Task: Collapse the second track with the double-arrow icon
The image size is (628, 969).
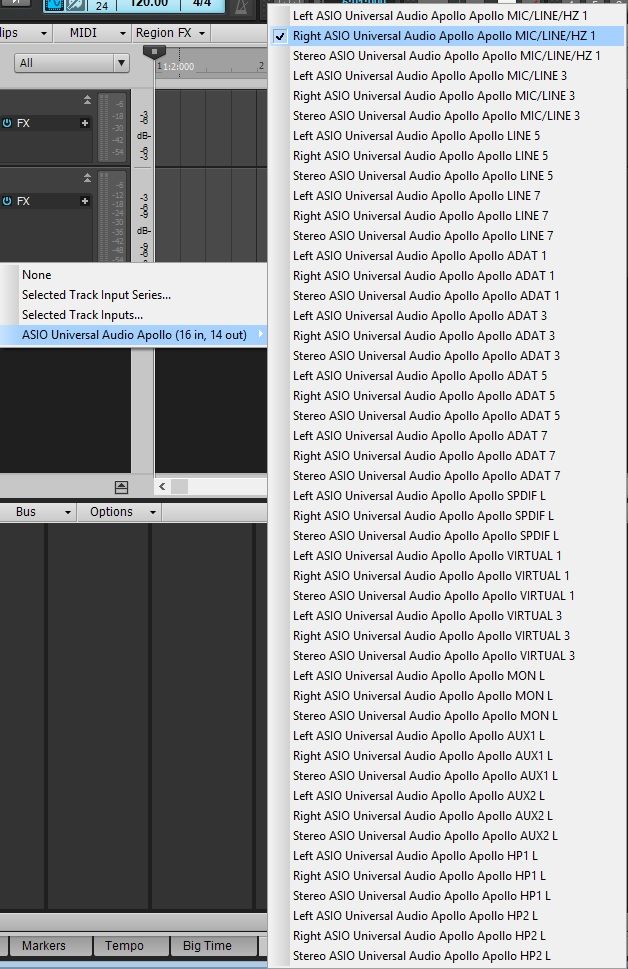Action: tap(87, 178)
